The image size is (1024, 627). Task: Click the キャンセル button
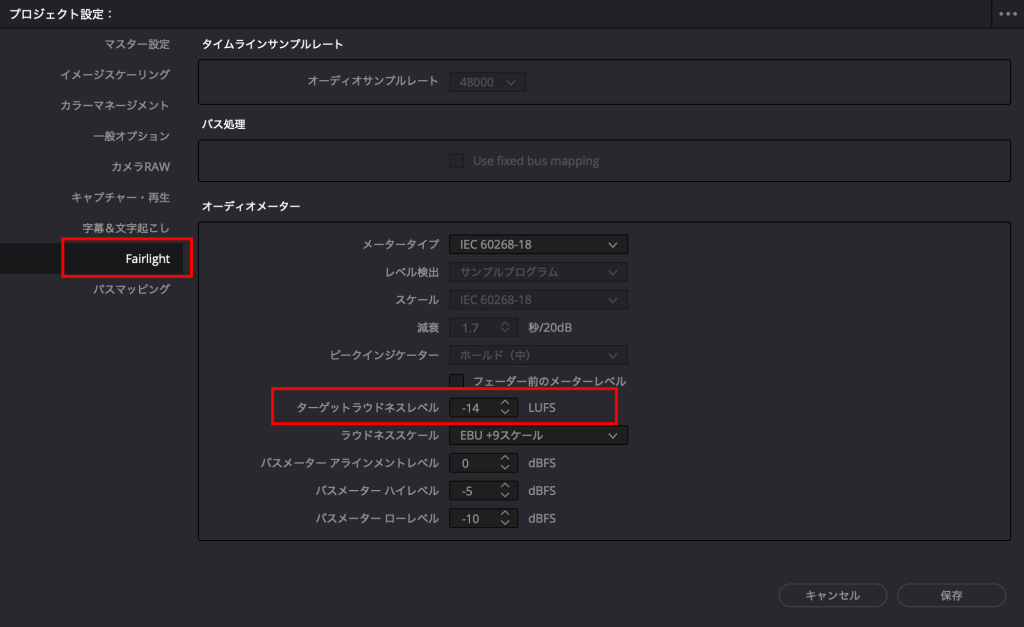click(832, 595)
